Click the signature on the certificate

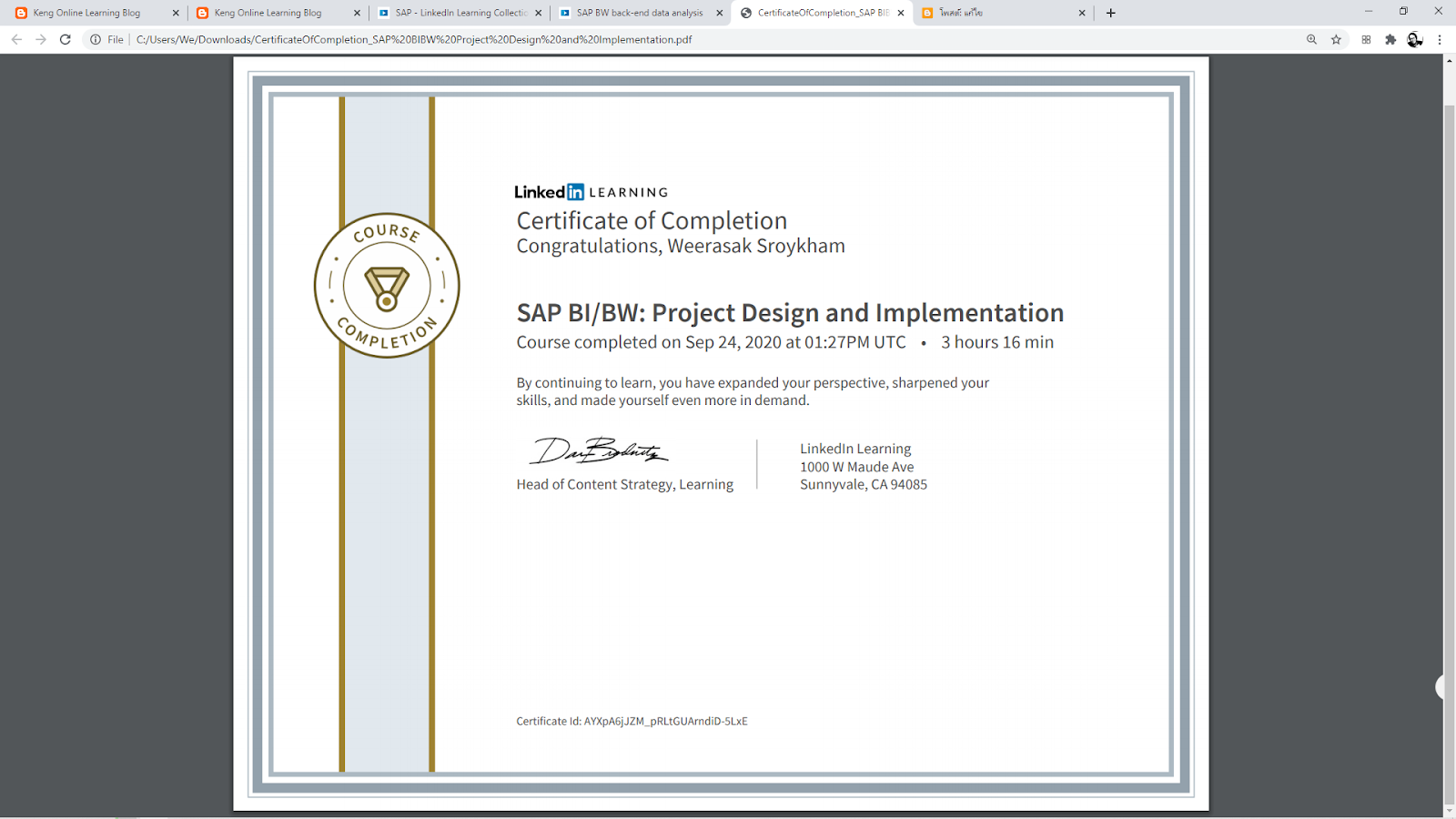tap(599, 450)
